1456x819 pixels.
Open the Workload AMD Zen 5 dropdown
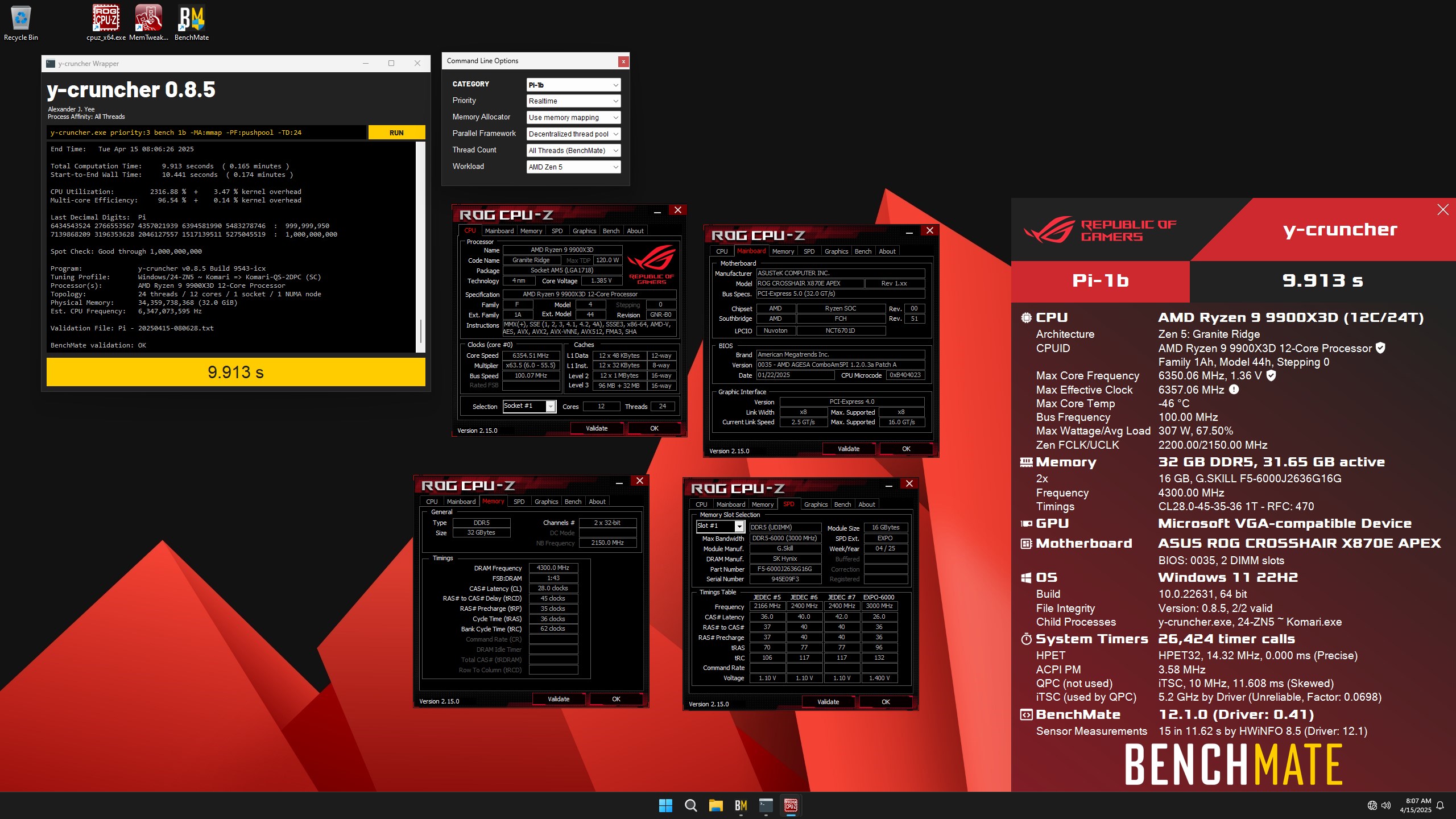573,167
